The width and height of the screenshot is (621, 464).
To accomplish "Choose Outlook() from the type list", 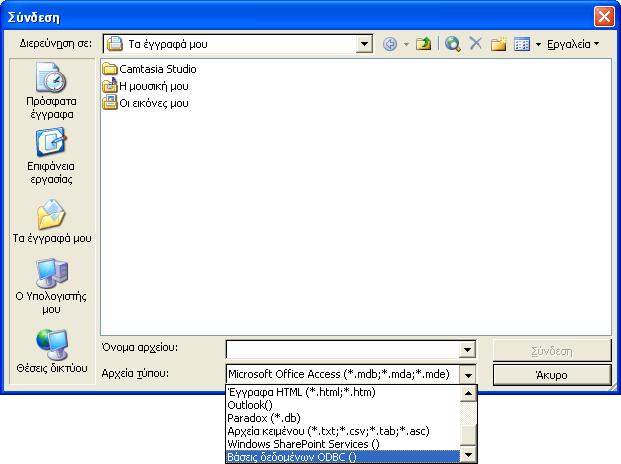I will (343, 405).
